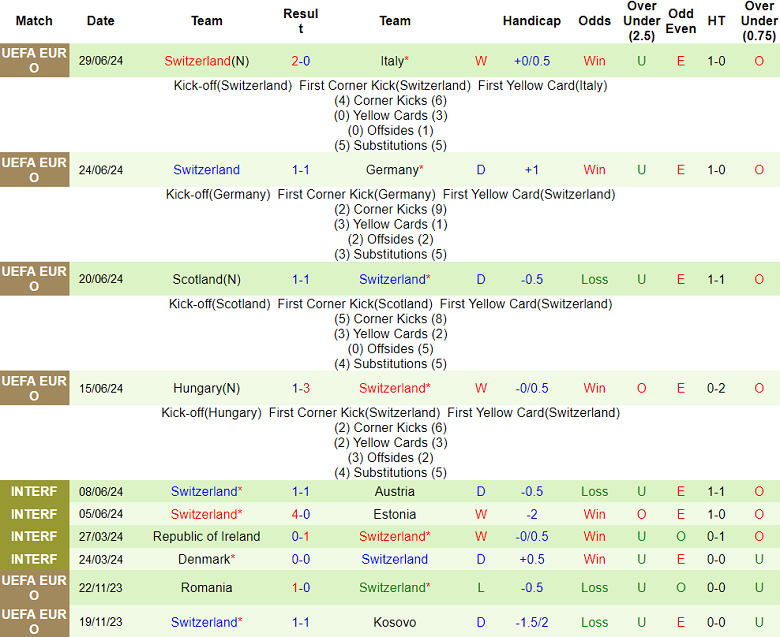Click the HT column header
The width and height of the screenshot is (780, 637).
pos(716,21)
